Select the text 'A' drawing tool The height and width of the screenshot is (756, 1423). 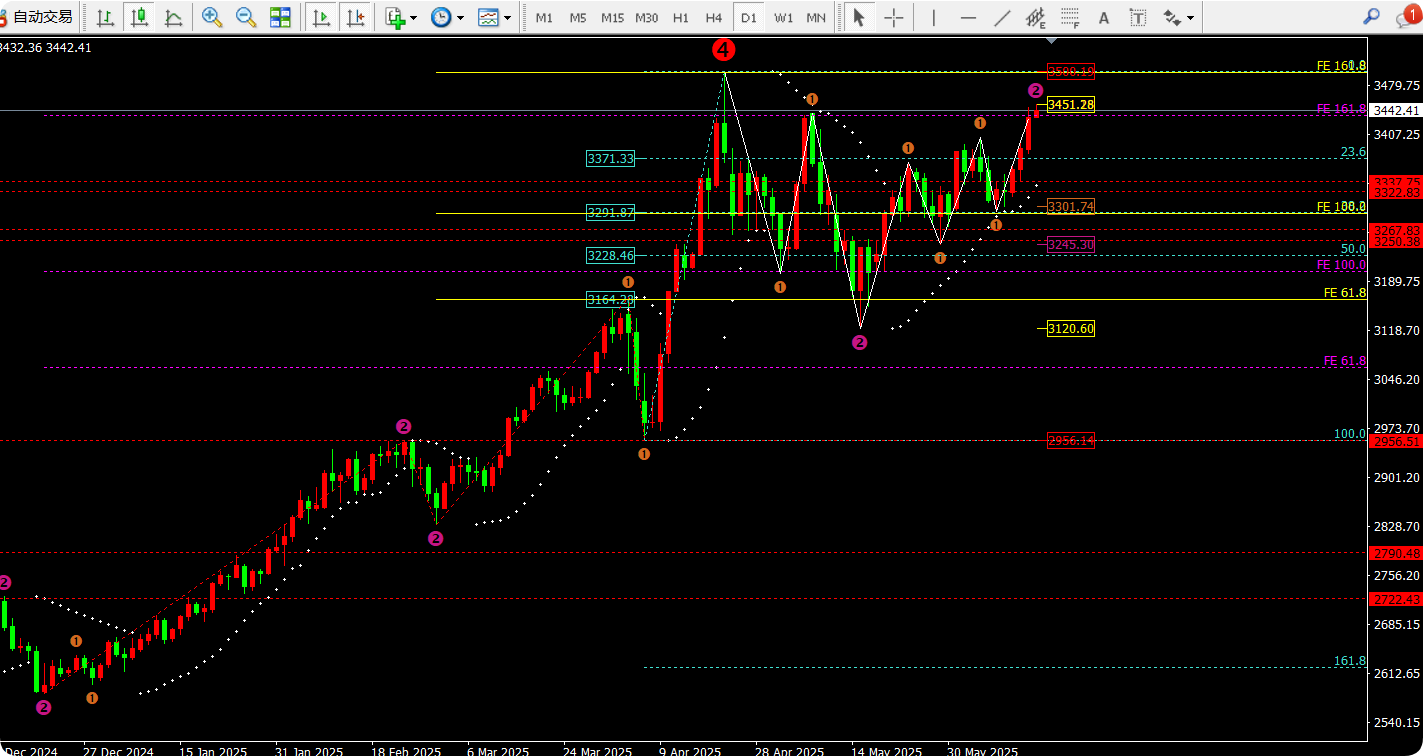[x=1104, y=17]
